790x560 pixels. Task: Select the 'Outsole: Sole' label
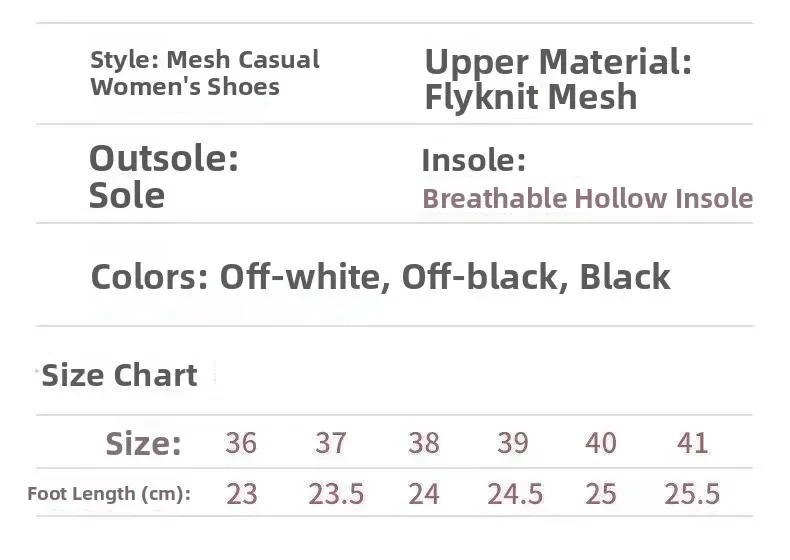pyautogui.click(x=163, y=176)
